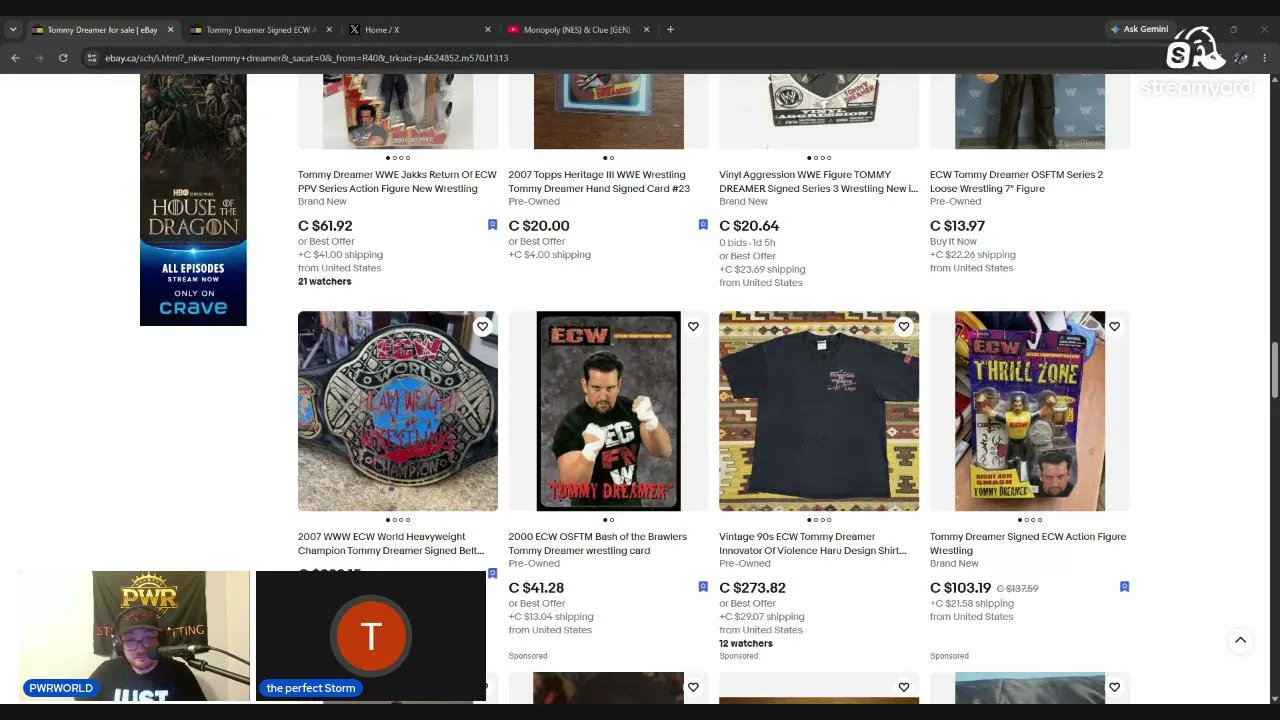1280x720 pixels.
Task: Switch to the Home / X tab
Action: tap(420, 30)
